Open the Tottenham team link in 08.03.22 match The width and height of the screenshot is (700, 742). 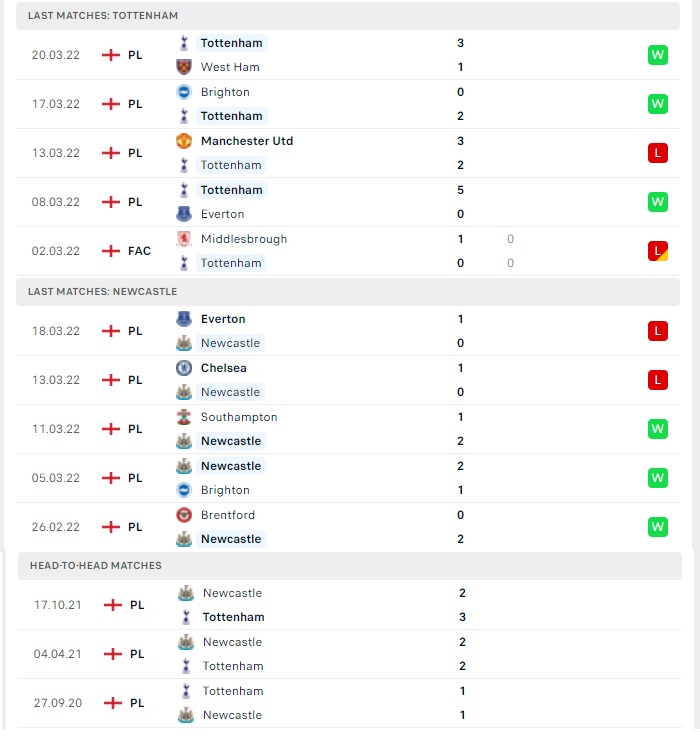coord(231,190)
